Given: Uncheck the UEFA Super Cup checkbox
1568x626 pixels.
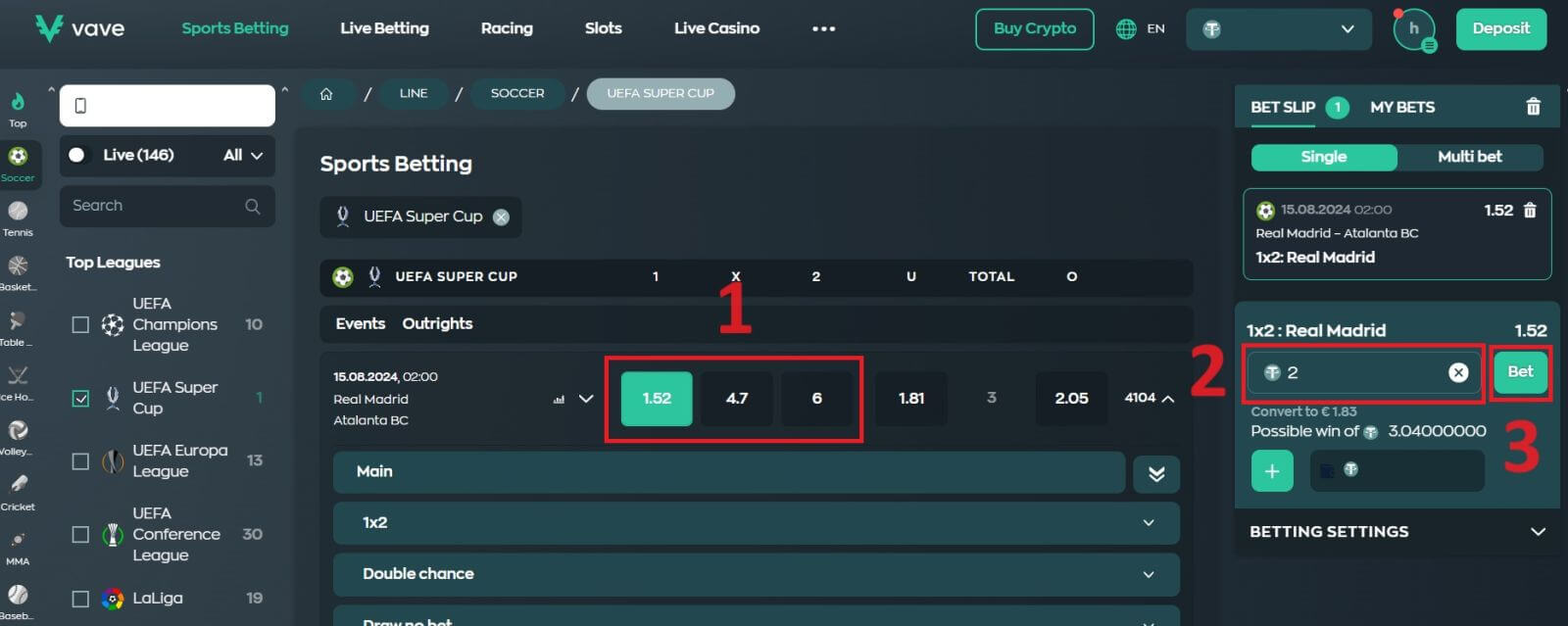Looking at the screenshot, I should (81, 398).
